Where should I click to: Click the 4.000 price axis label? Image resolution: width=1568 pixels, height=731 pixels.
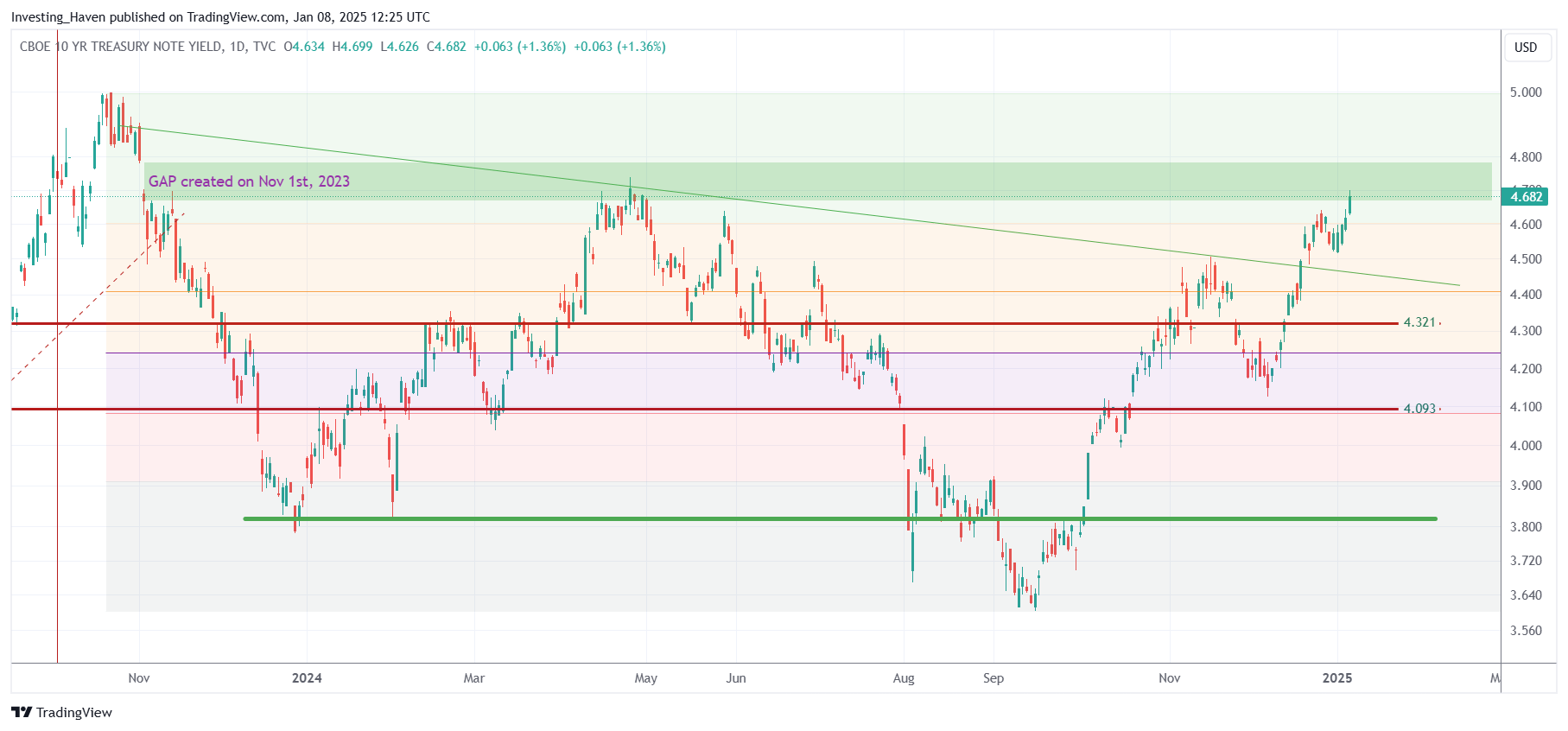tap(1526, 446)
